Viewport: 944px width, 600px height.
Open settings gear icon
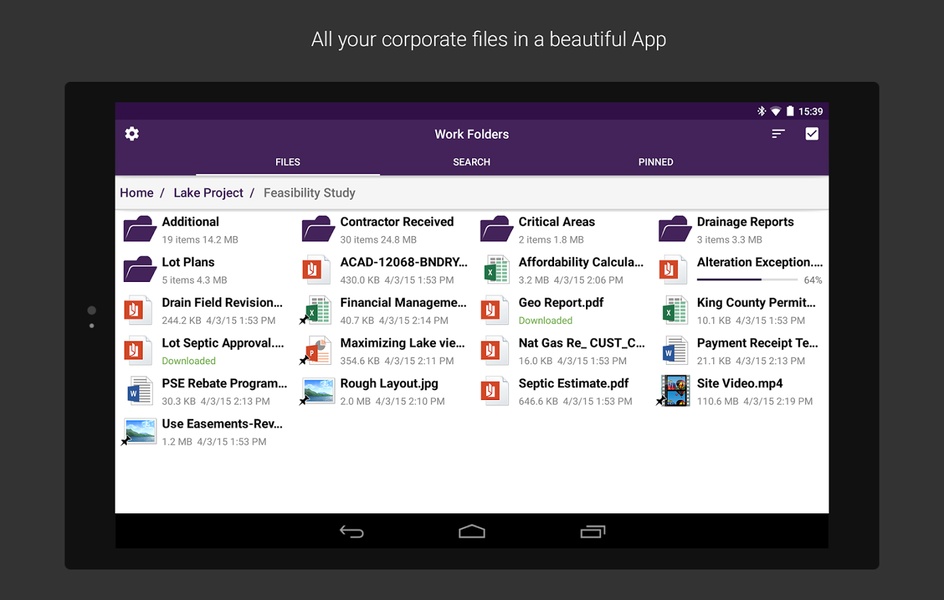tap(132, 134)
